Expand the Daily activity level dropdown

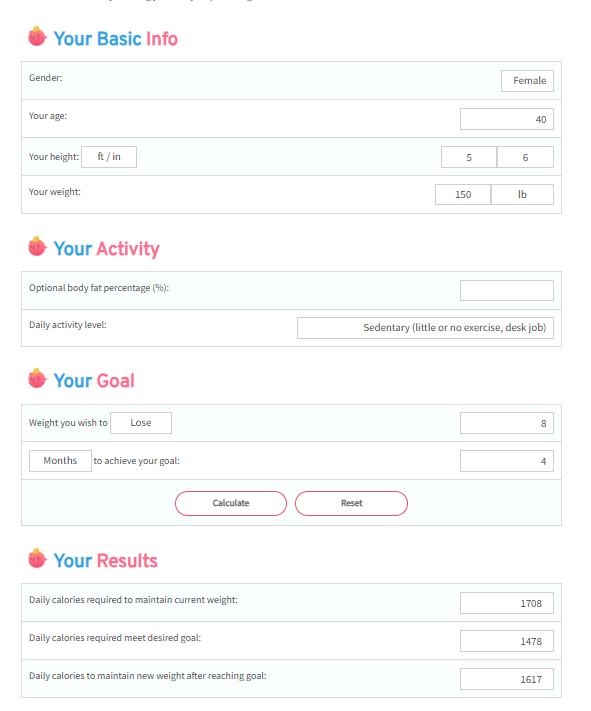click(x=425, y=328)
